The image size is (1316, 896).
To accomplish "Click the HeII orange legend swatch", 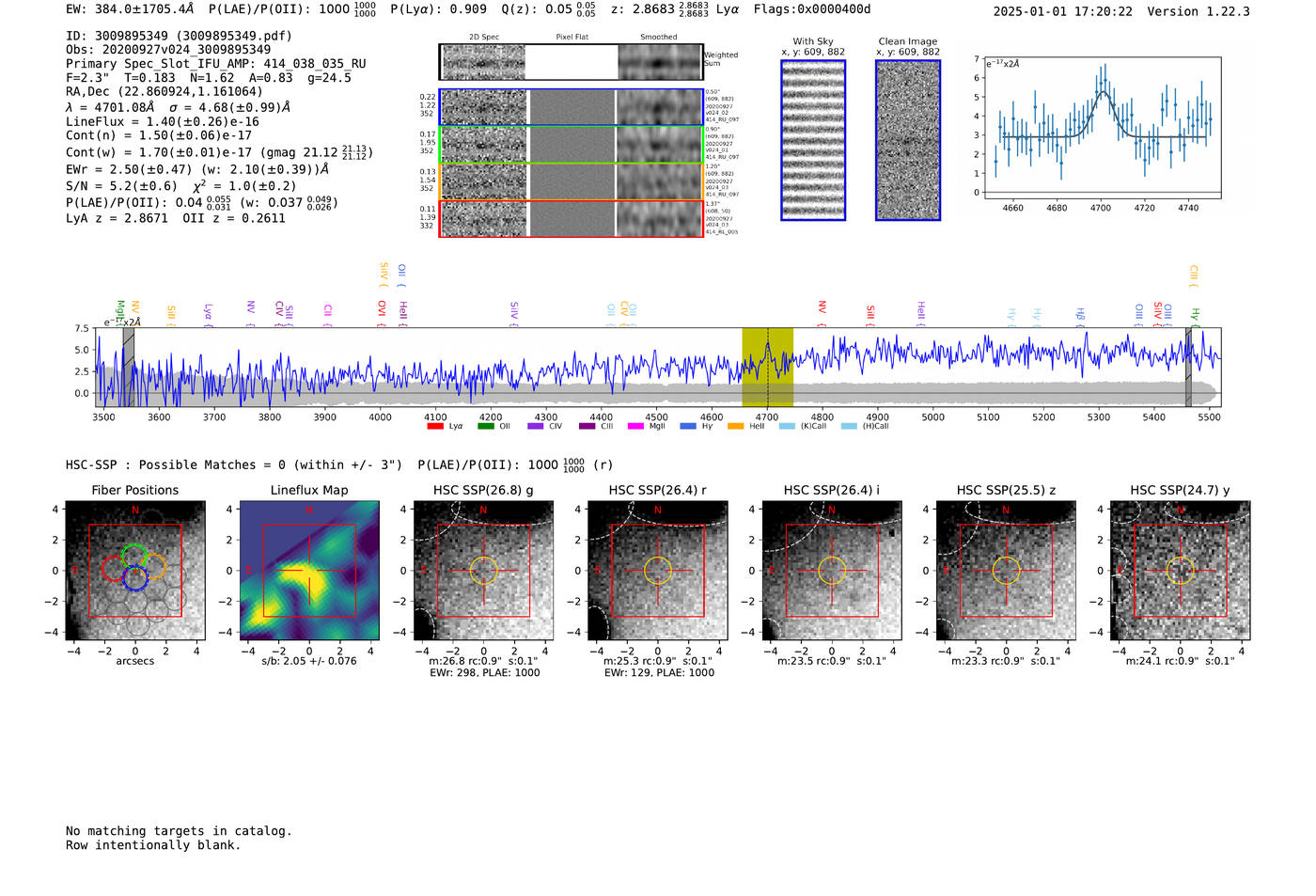I will [x=736, y=426].
